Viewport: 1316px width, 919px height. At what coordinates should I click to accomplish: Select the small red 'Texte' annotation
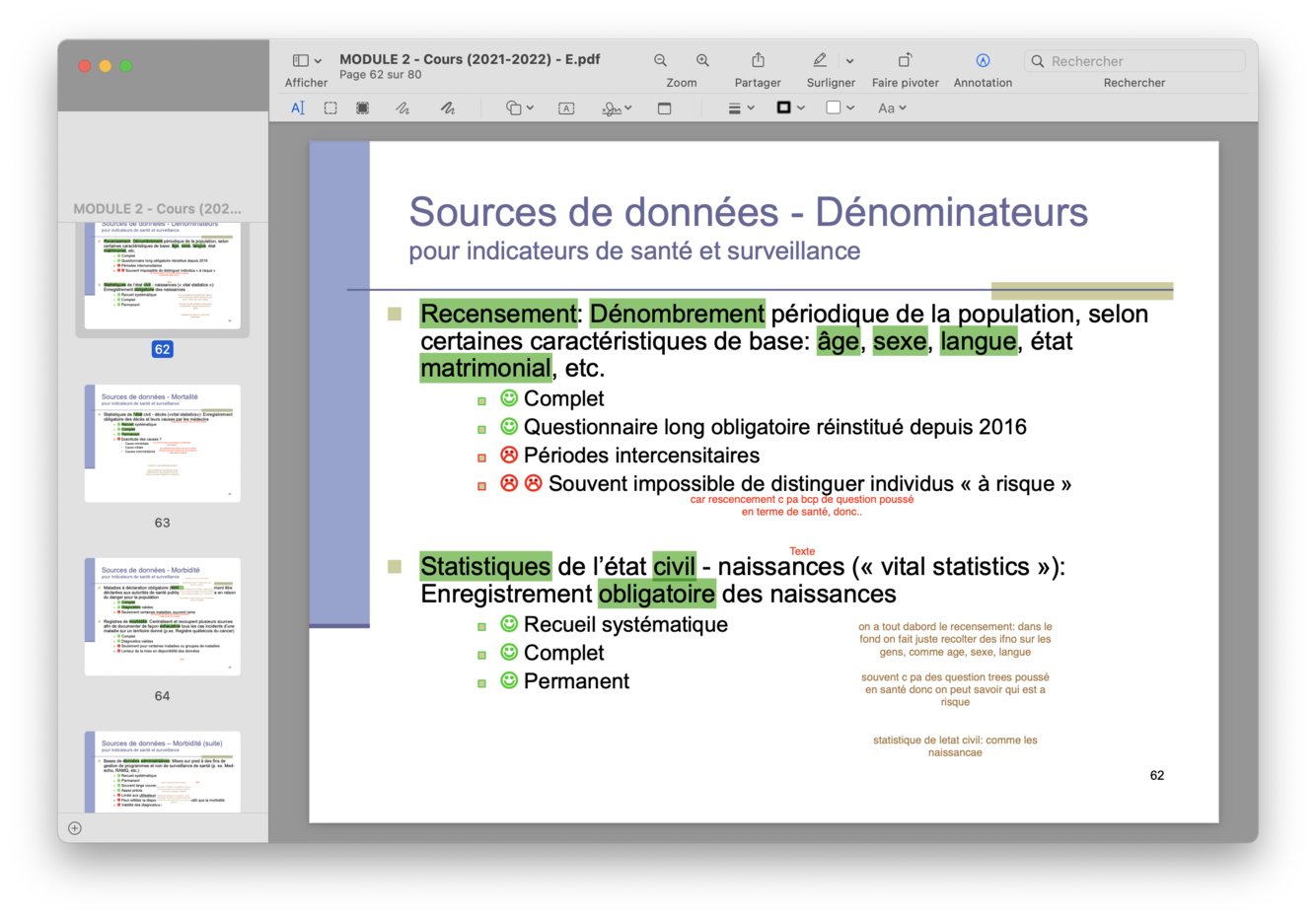(802, 551)
